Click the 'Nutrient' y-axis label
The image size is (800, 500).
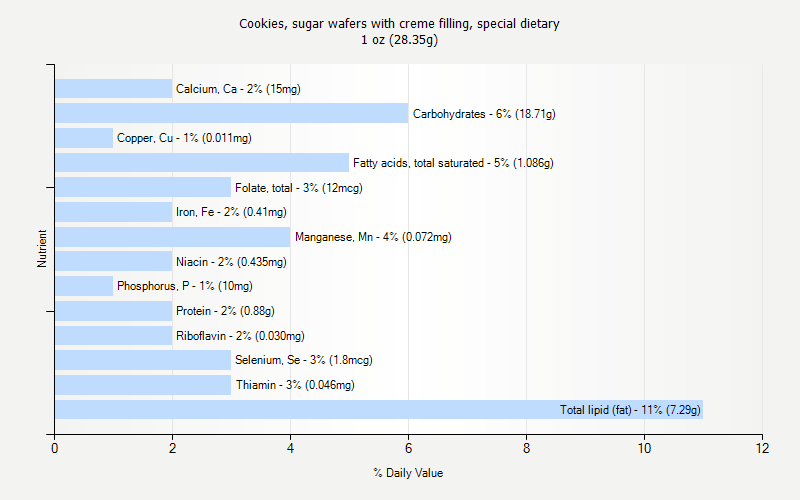point(42,249)
